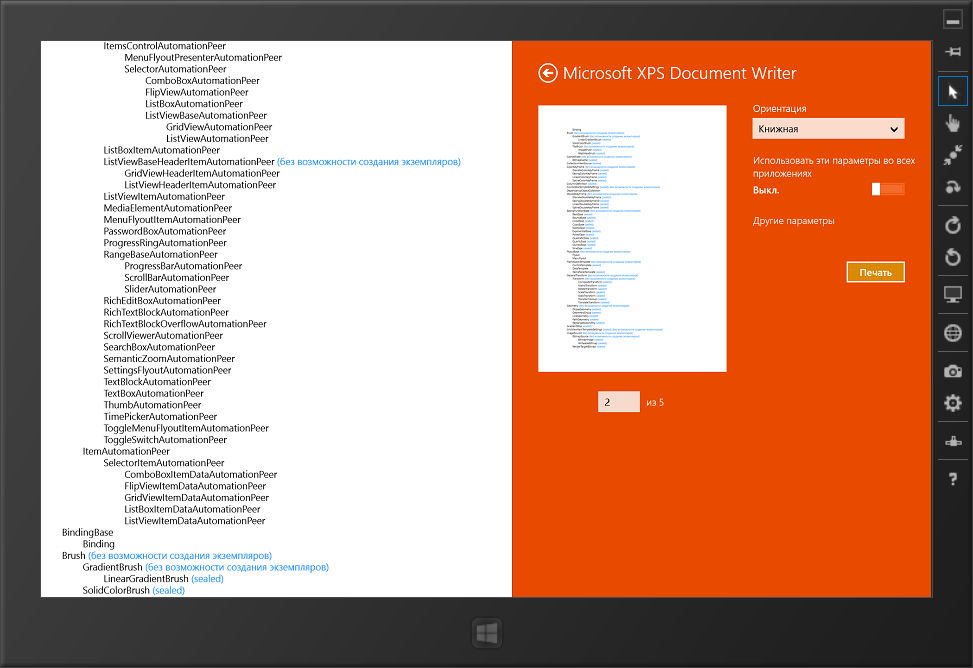Switch to basic touch mode hand icon

pos(953,124)
